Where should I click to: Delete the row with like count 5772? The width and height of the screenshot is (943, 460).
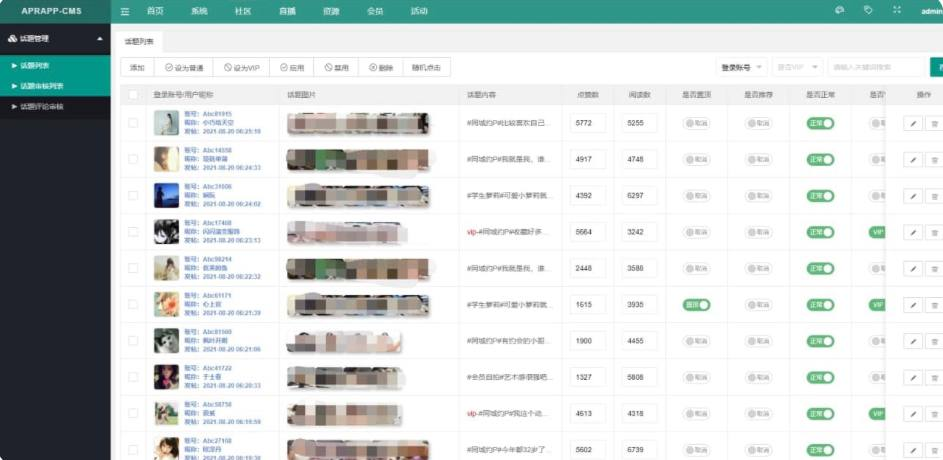[x=934, y=123]
